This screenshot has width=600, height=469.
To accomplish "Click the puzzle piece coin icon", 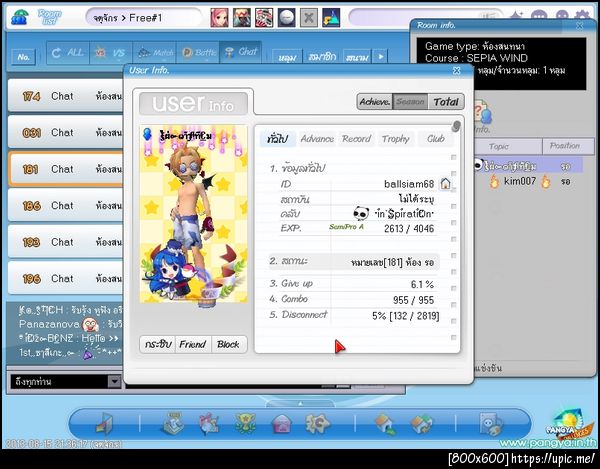I will 318,424.
